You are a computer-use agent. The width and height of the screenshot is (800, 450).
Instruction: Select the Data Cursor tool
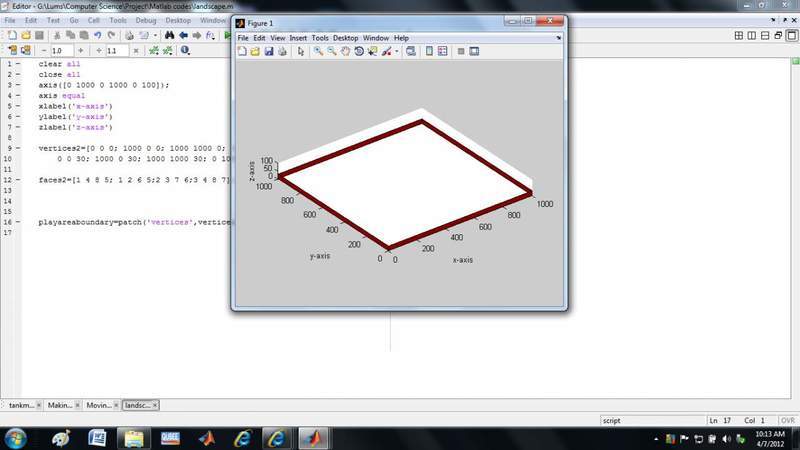[x=372, y=51]
